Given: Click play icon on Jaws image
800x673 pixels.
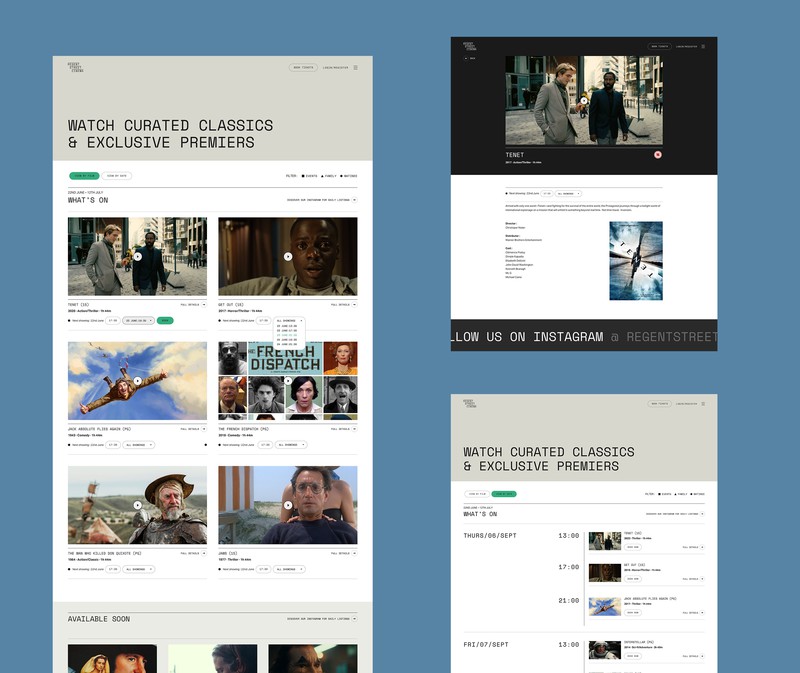Looking at the screenshot, I should click(x=288, y=503).
